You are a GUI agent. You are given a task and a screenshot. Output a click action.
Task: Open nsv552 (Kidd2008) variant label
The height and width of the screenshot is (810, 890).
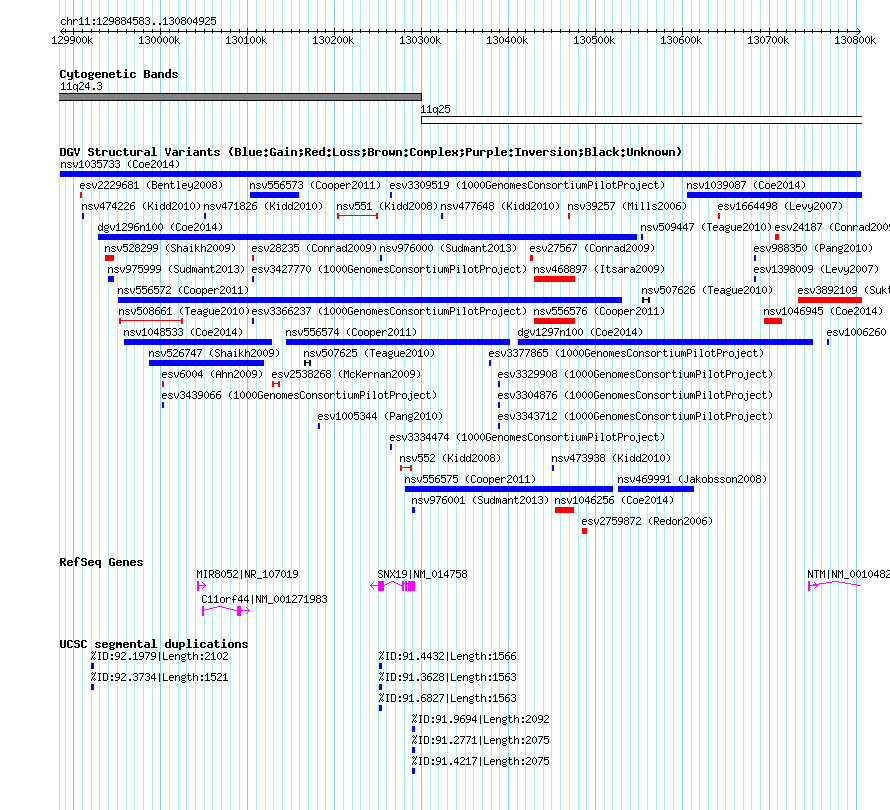(450, 458)
